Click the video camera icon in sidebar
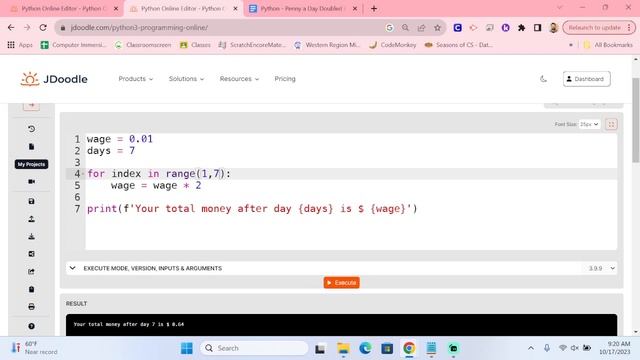Image resolution: width=640 pixels, height=360 pixels. click(x=31, y=182)
